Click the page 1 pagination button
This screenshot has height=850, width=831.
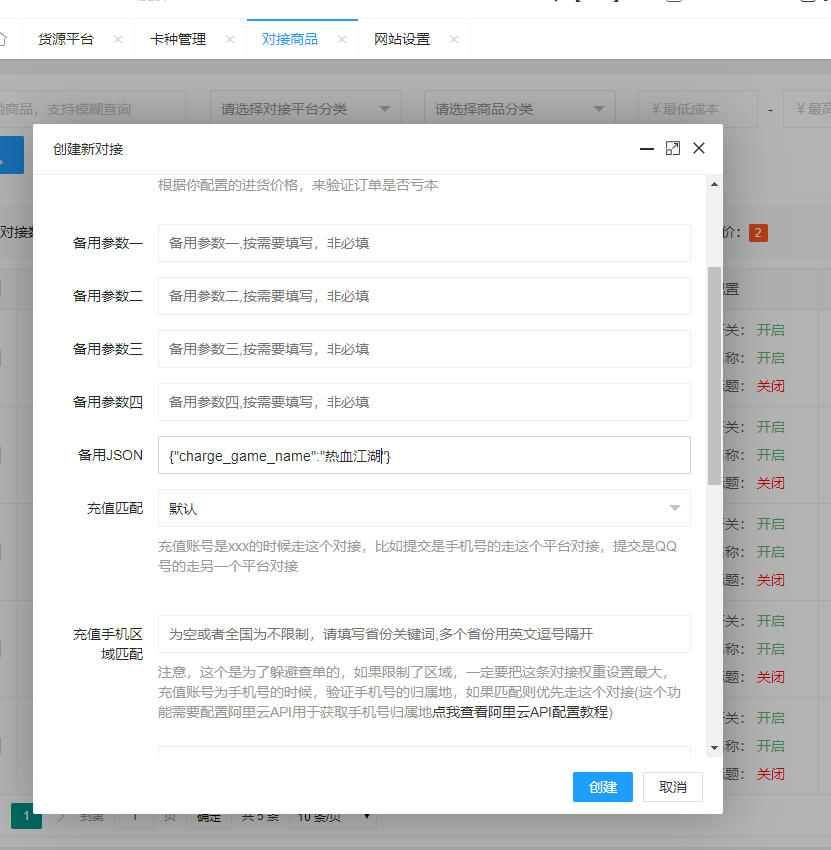coord(26,816)
